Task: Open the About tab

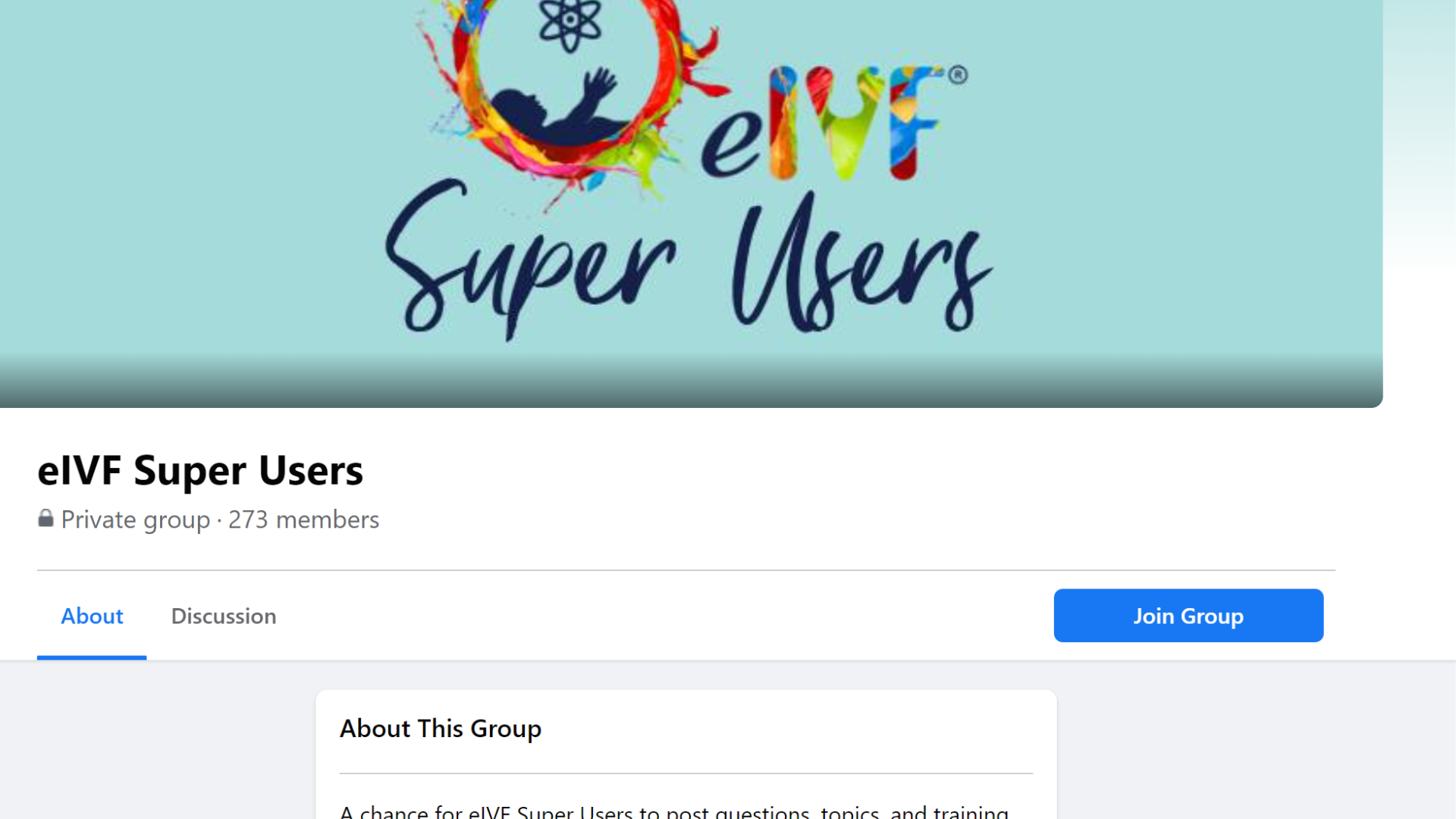Action: point(92,616)
